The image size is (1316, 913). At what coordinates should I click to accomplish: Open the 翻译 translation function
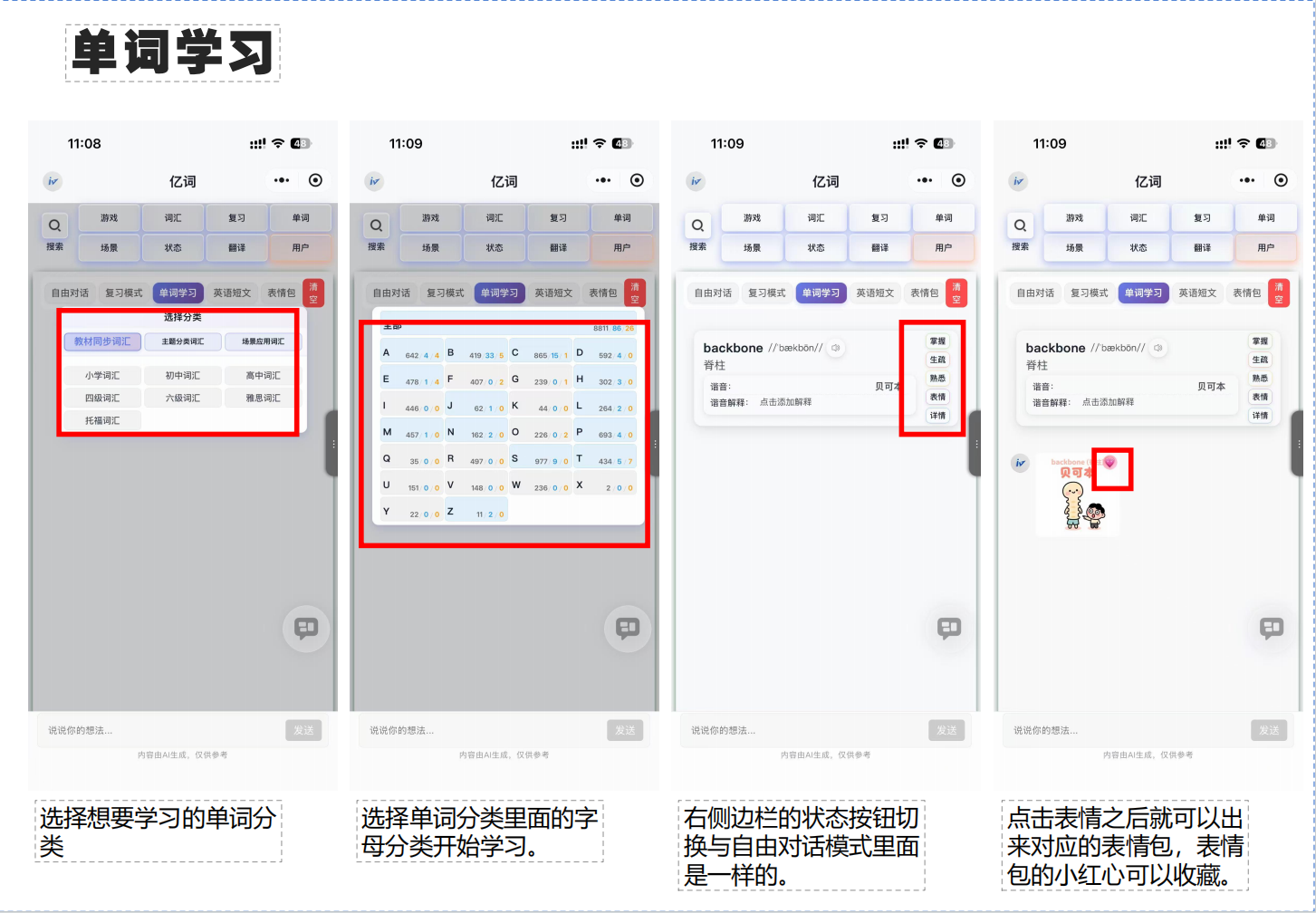click(237, 247)
